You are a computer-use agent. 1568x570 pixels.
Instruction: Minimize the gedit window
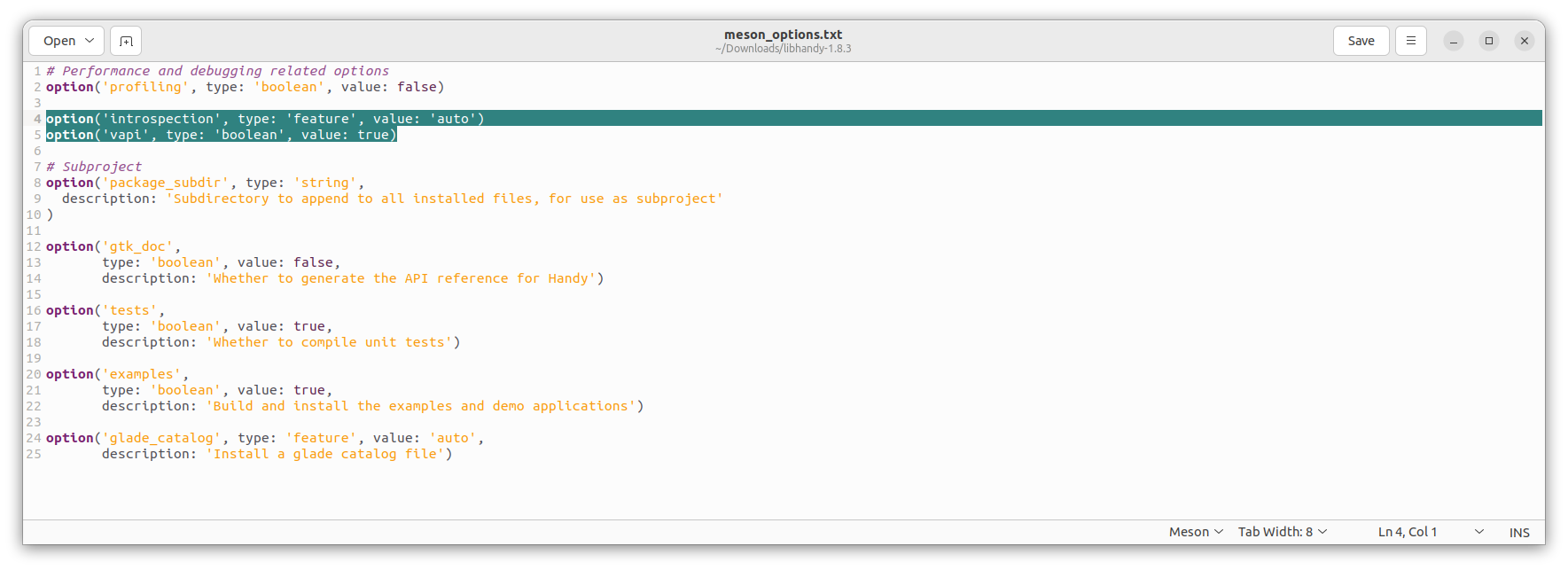click(1454, 41)
